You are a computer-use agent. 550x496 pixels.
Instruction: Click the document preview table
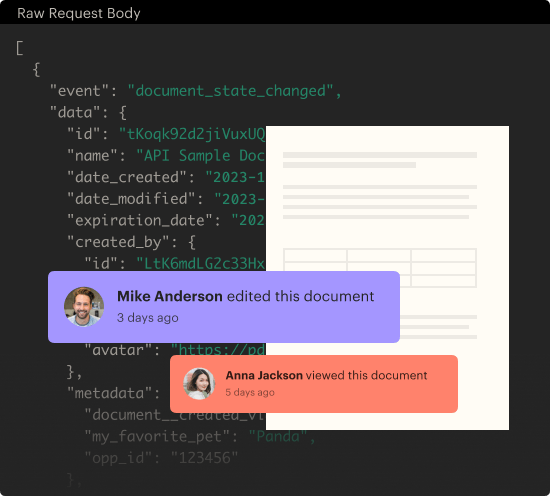pos(380,268)
